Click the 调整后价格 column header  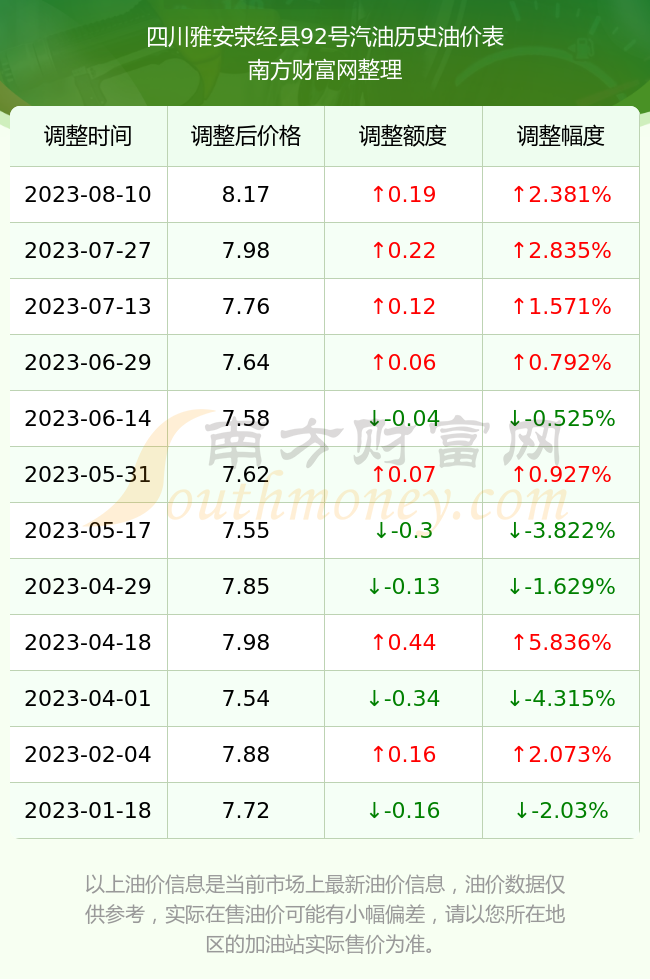pyautogui.click(x=246, y=136)
